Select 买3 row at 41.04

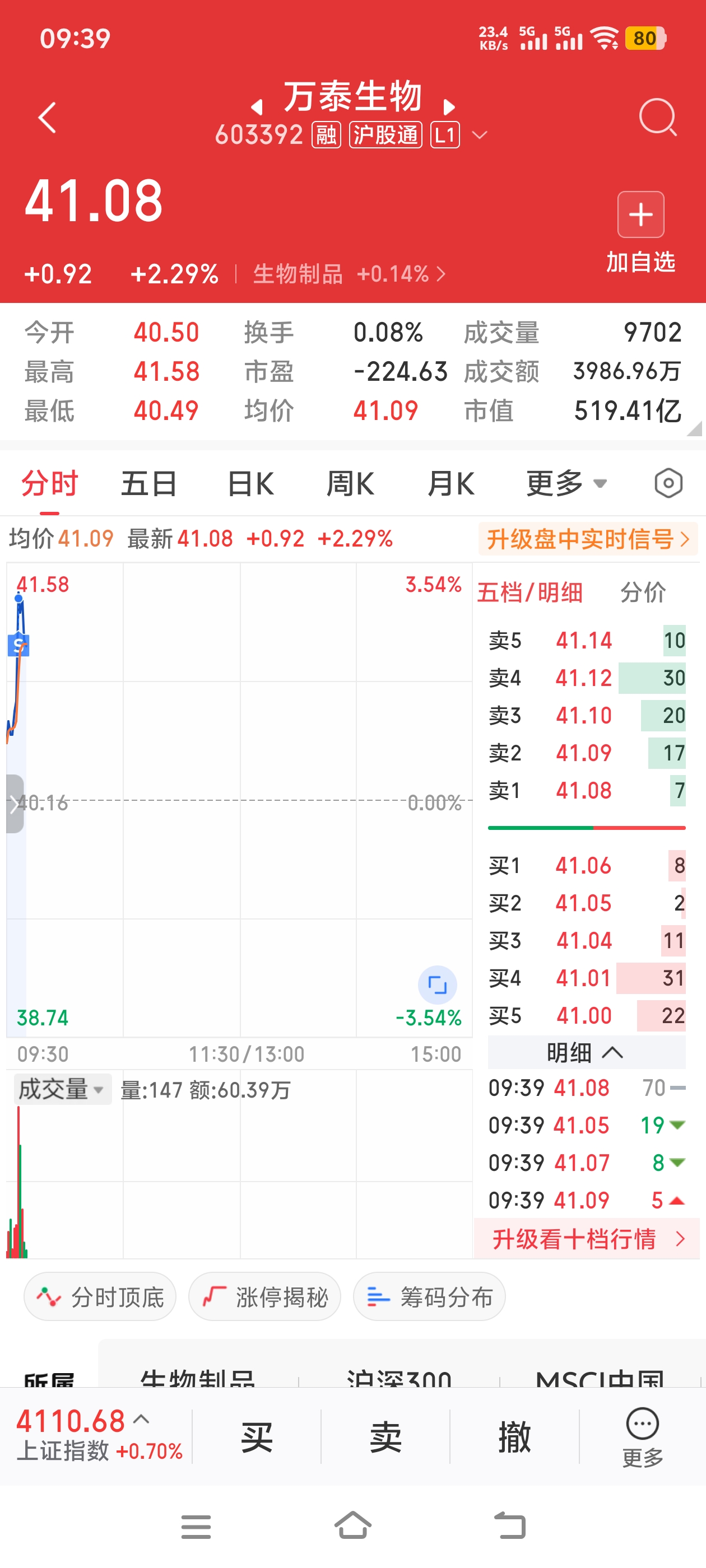(x=587, y=940)
